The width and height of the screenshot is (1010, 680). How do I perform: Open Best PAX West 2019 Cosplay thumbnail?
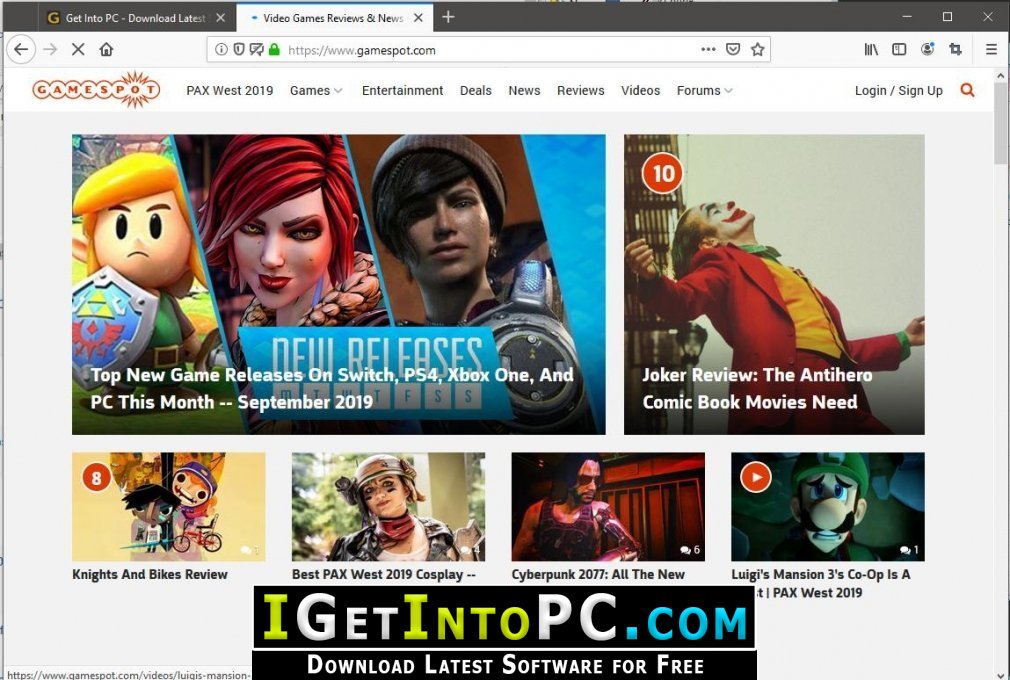388,507
